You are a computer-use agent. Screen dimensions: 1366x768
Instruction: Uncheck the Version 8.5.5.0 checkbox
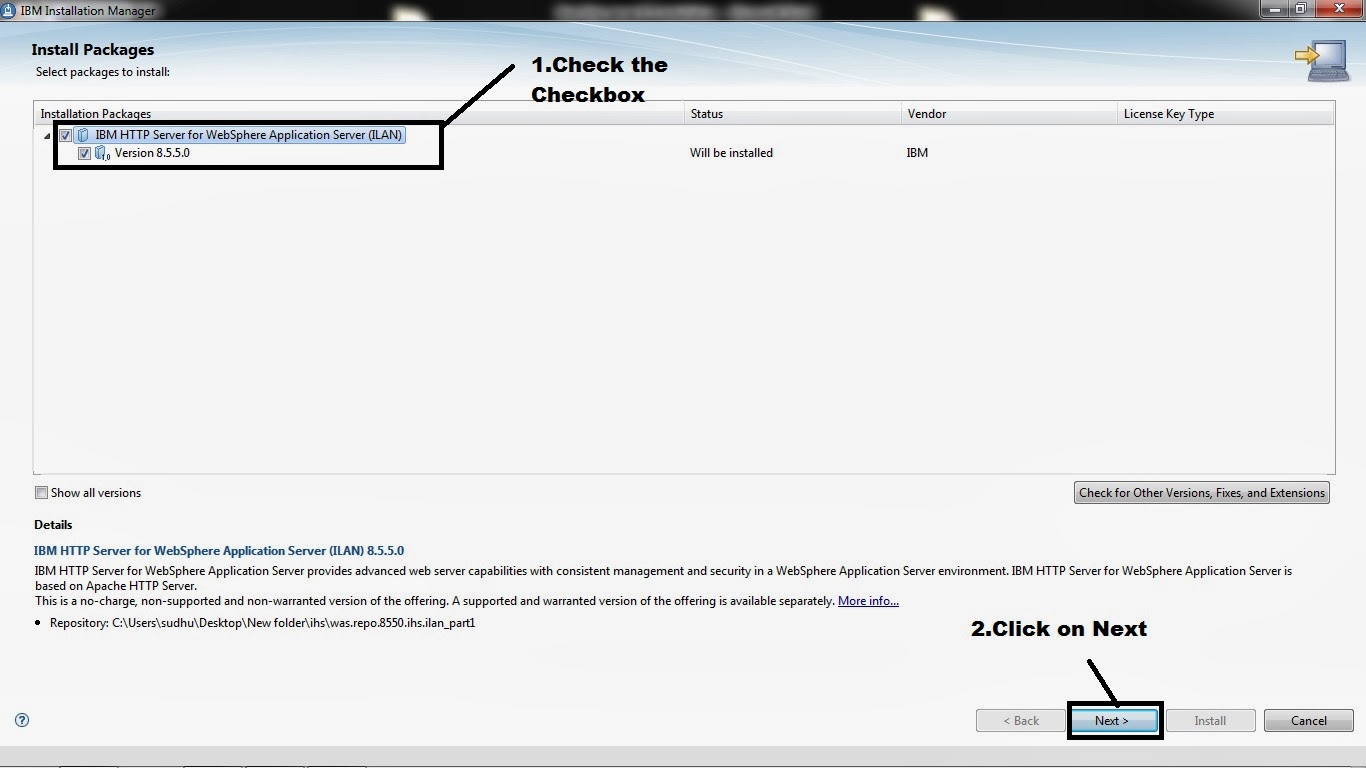pyautogui.click(x=85, y=152)
